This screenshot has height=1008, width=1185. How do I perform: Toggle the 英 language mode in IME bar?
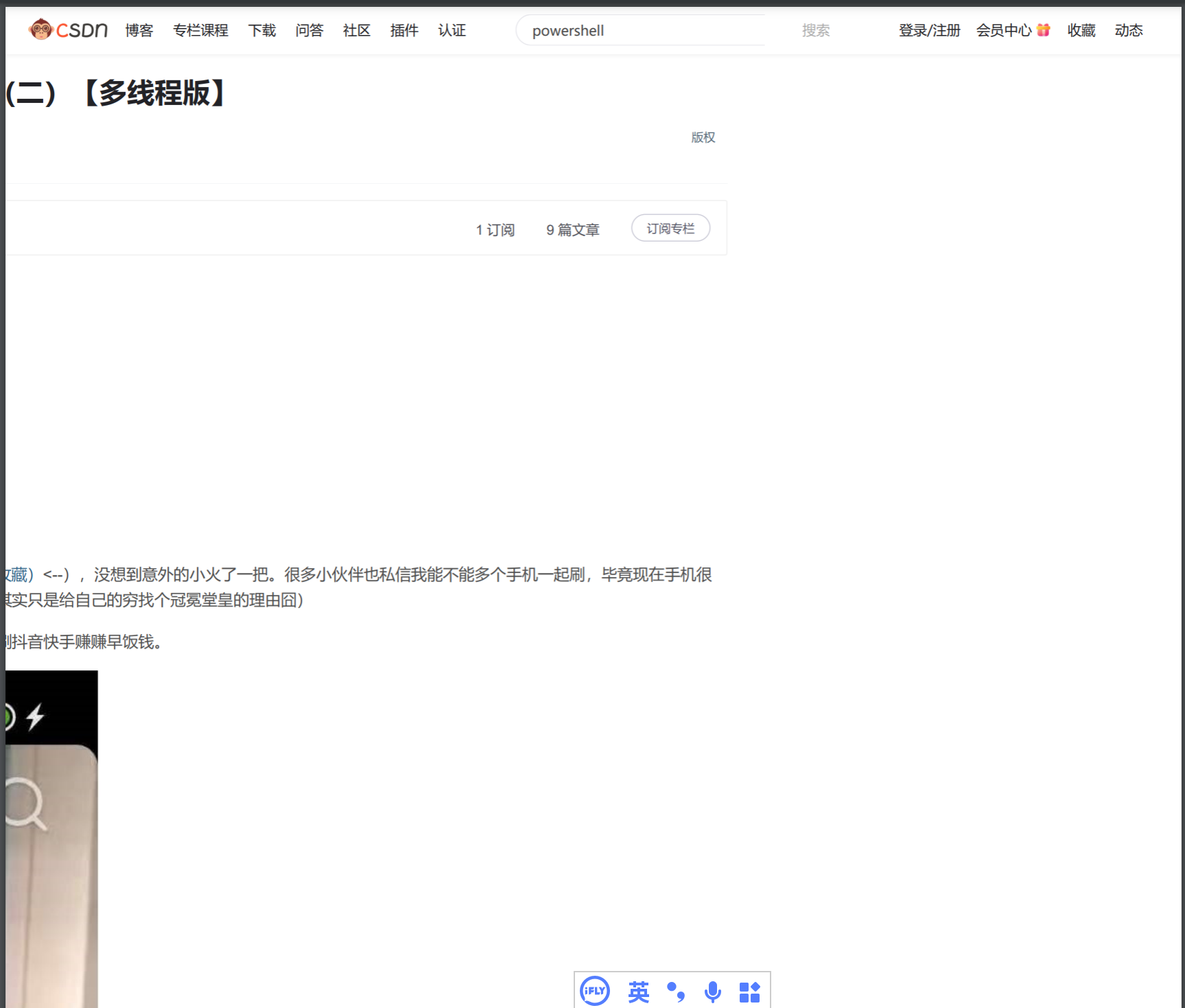click(639, 992)
